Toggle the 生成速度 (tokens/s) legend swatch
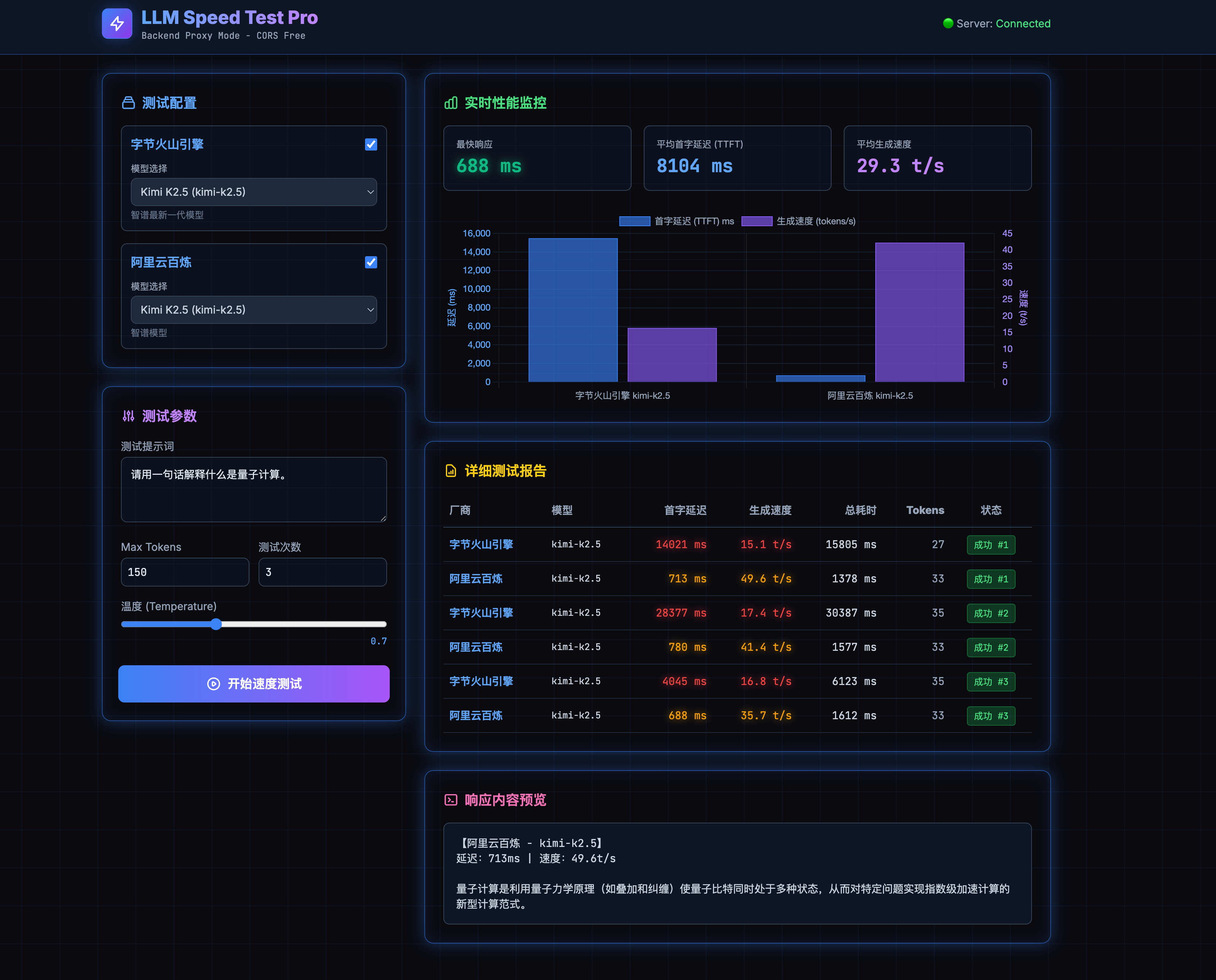1216x980 pixels. point(756,221)
